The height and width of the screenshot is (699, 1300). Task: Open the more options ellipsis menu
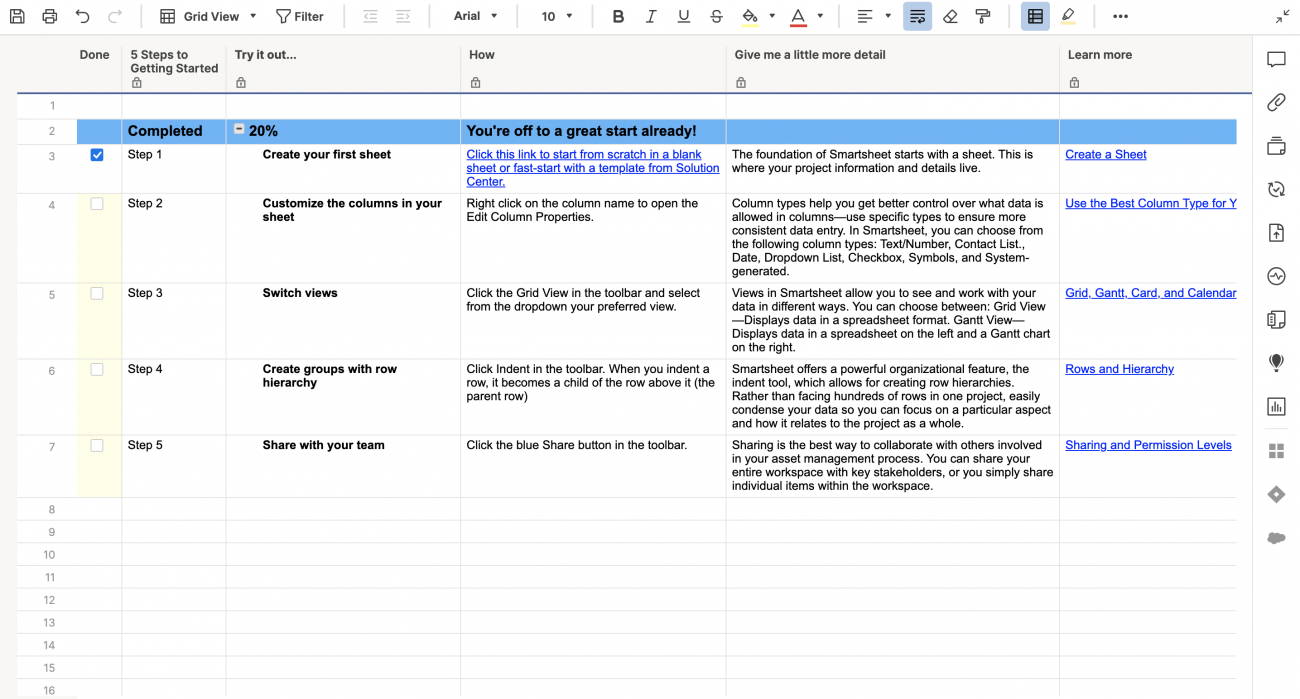[1120, 16]
